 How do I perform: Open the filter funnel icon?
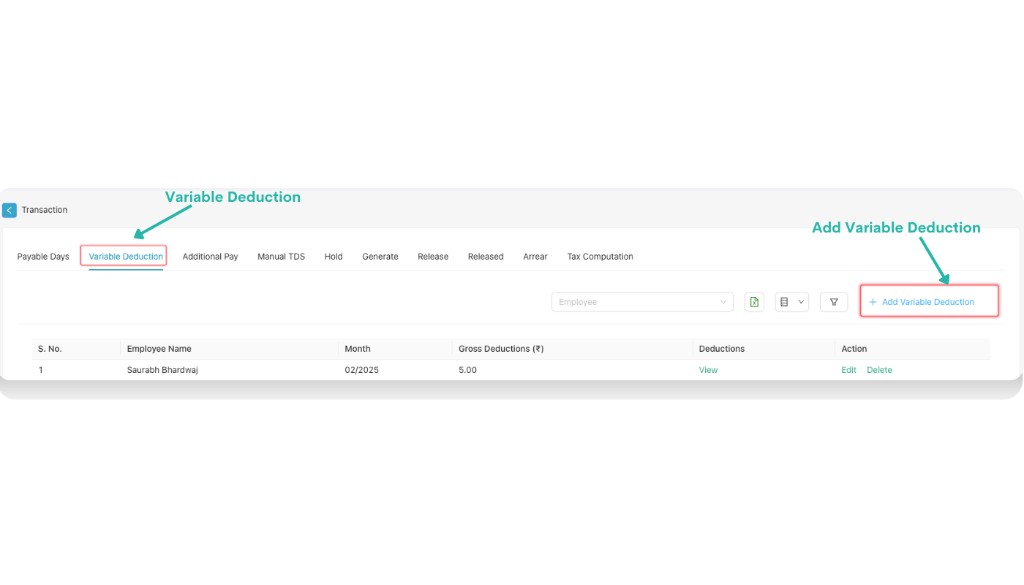(833, 301)
